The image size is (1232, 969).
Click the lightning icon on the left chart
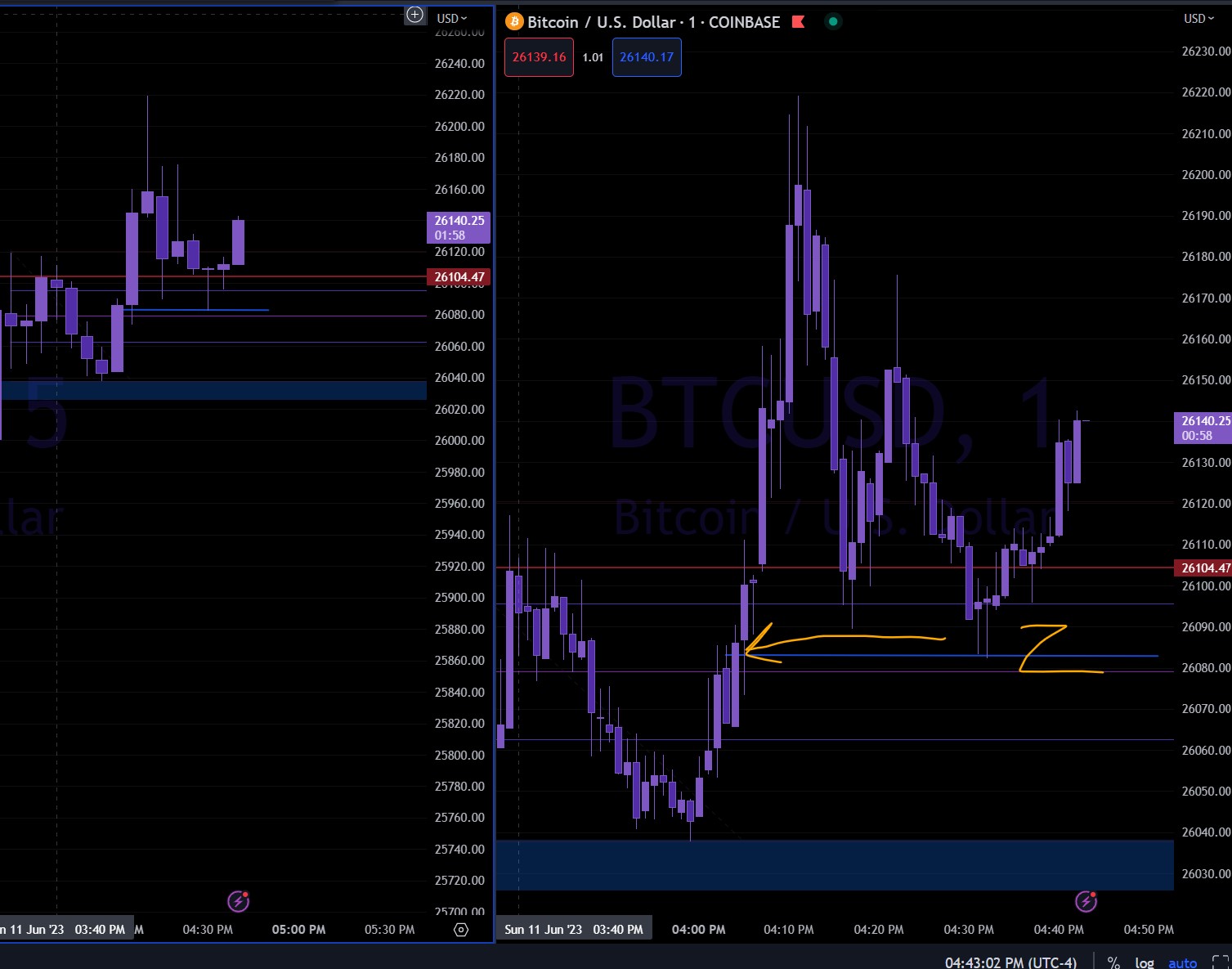(x=238, y=901)
